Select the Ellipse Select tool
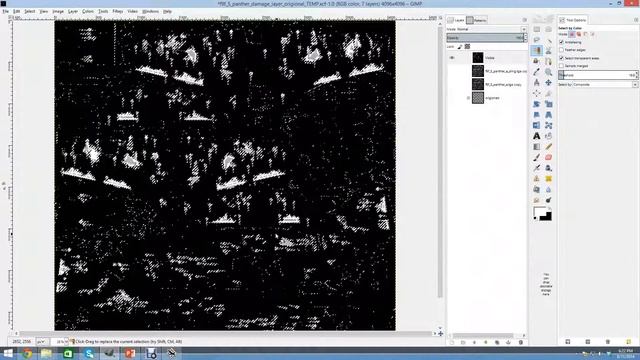 tap(549, 29)
